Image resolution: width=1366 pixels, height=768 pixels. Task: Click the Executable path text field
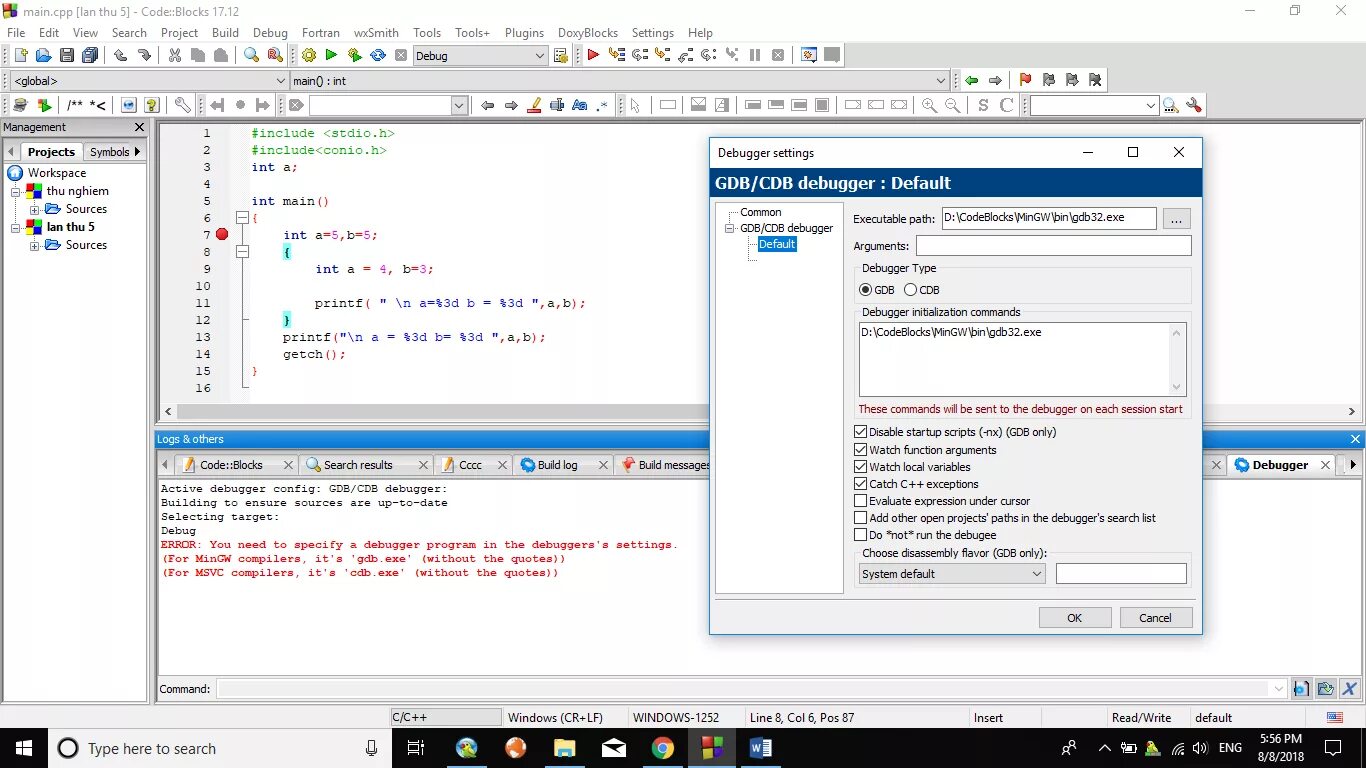click(x=1049, y=217)
